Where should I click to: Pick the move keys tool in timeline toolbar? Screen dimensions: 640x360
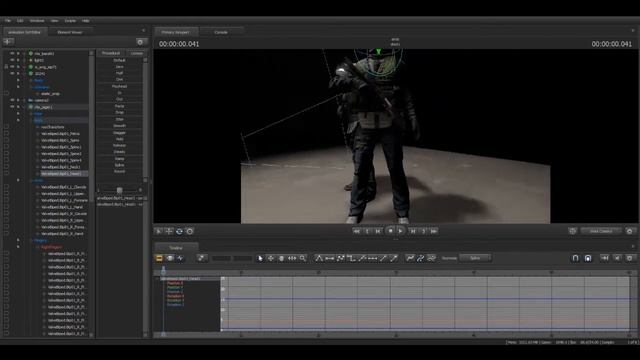[x=271, y=258]
